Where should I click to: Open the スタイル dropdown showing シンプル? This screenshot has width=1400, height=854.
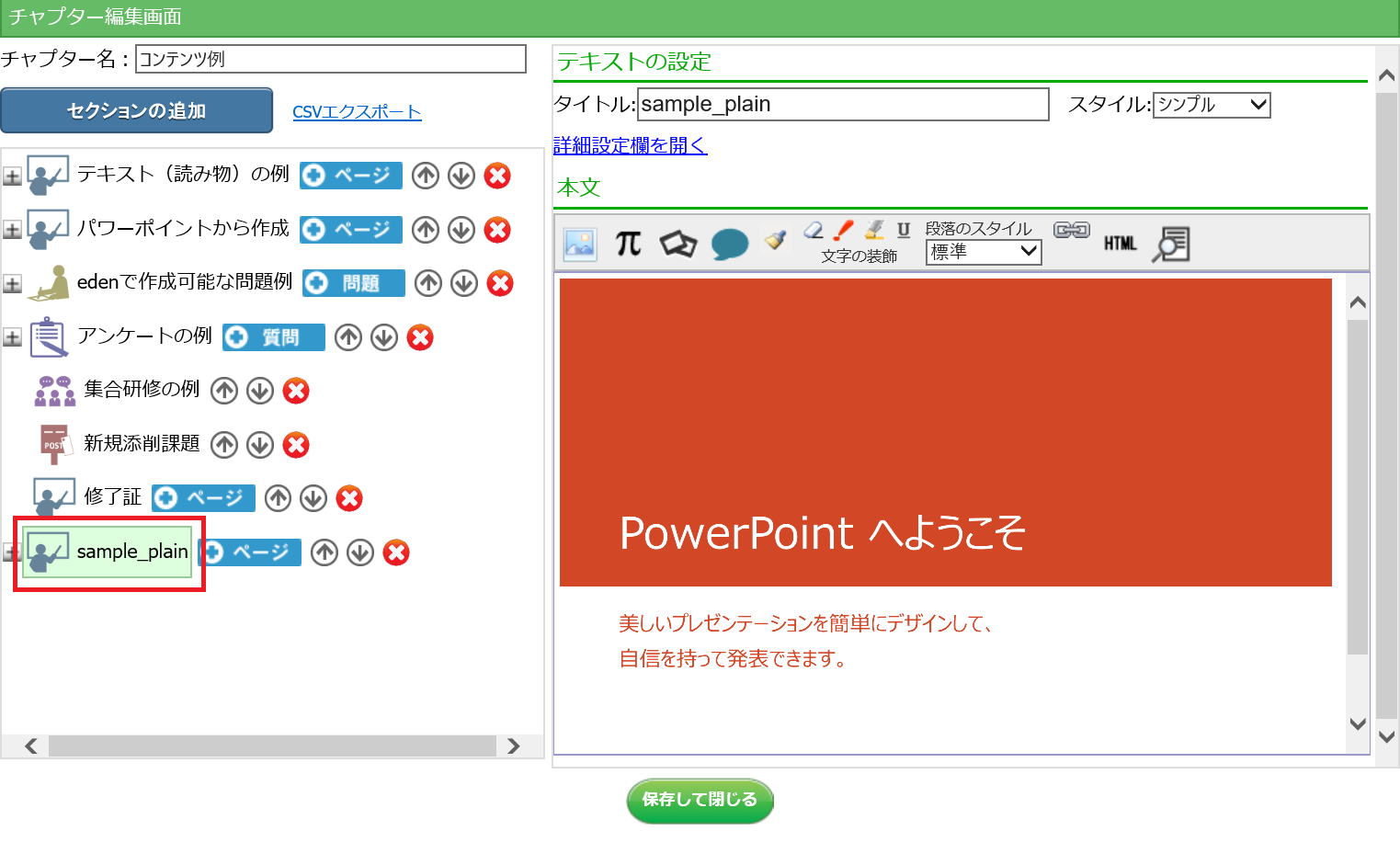1212,105
